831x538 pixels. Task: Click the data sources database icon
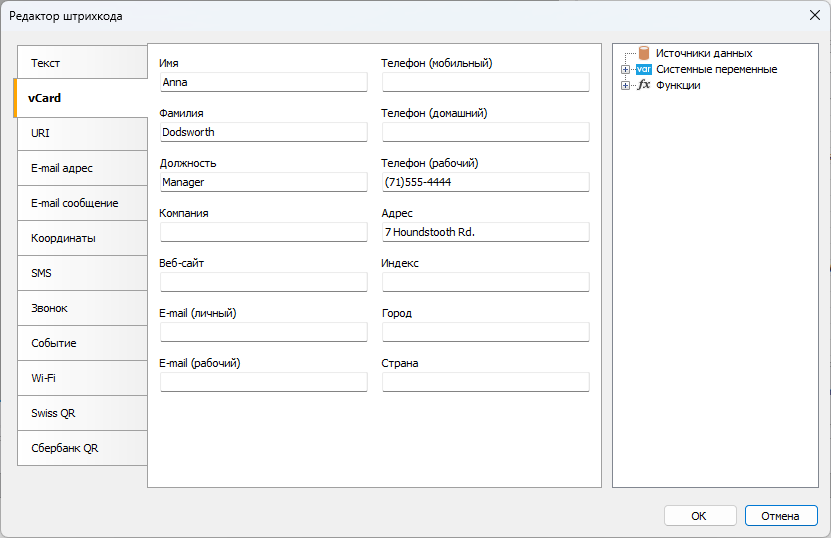coord(644,53)
